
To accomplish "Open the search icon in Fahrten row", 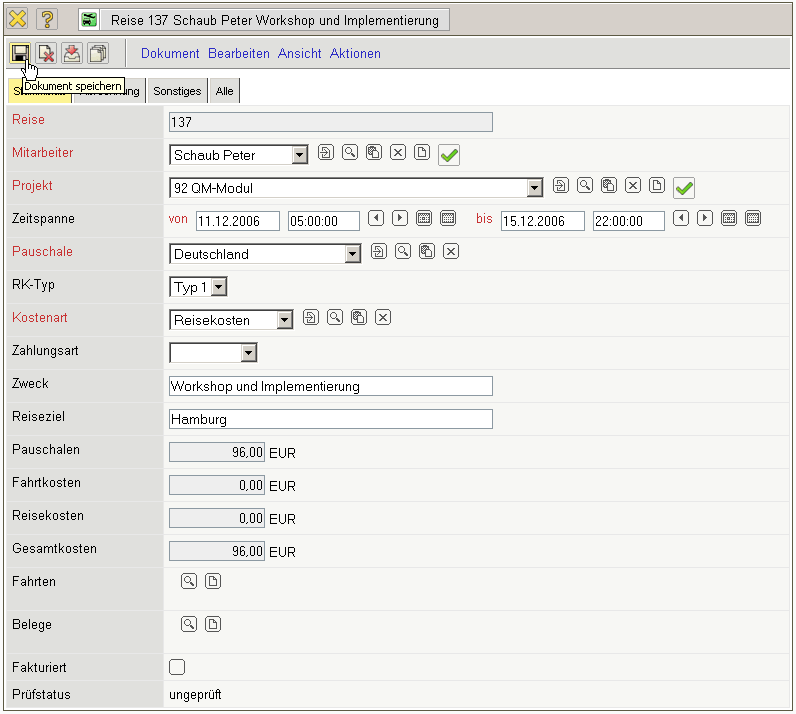I will pos(188,581).
